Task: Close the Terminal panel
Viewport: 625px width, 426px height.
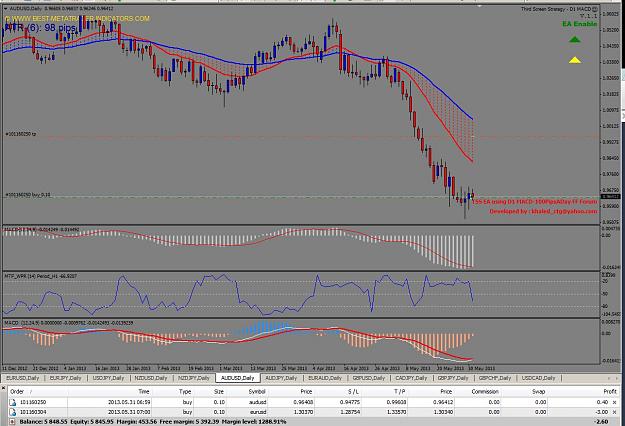Action: (2, 387)
